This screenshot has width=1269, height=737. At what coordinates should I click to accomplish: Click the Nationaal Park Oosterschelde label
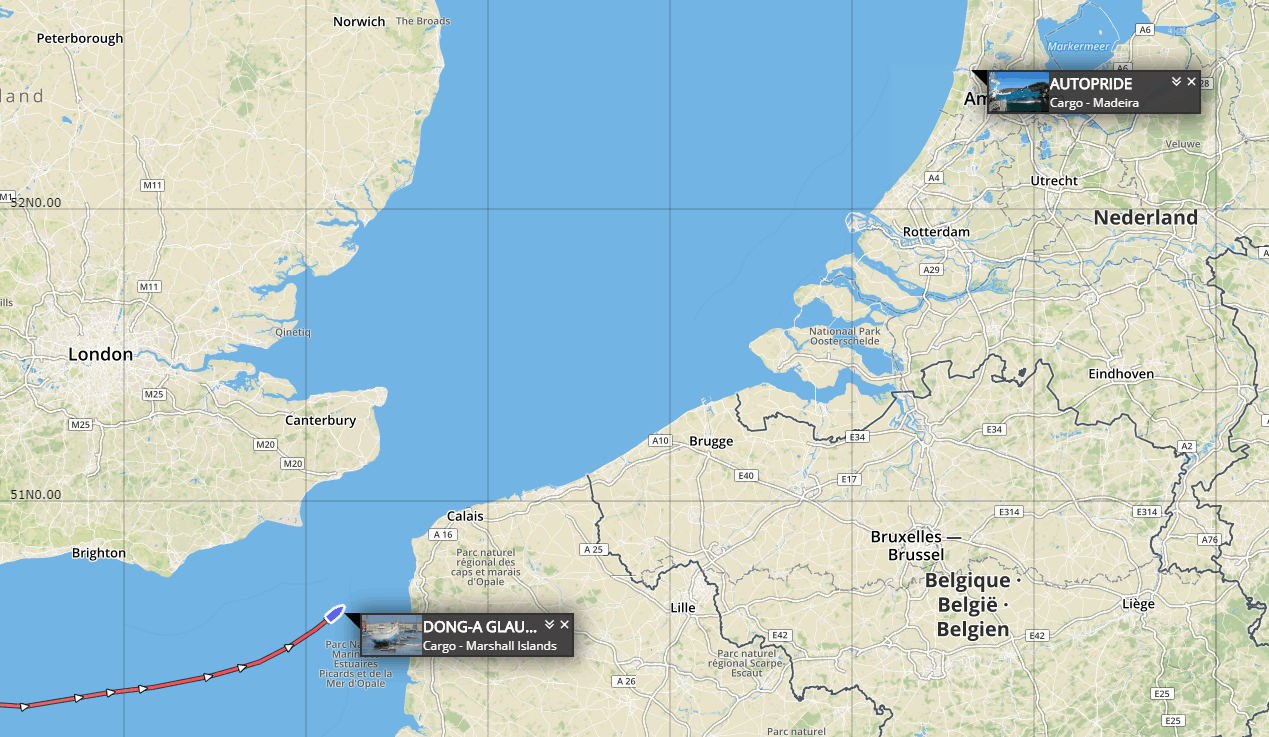844,336
